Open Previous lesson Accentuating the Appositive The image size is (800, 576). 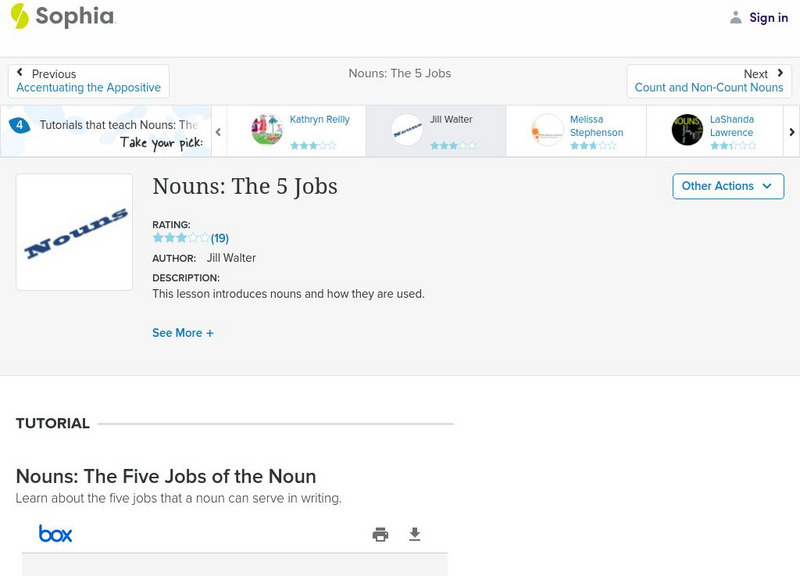[88, 87]
